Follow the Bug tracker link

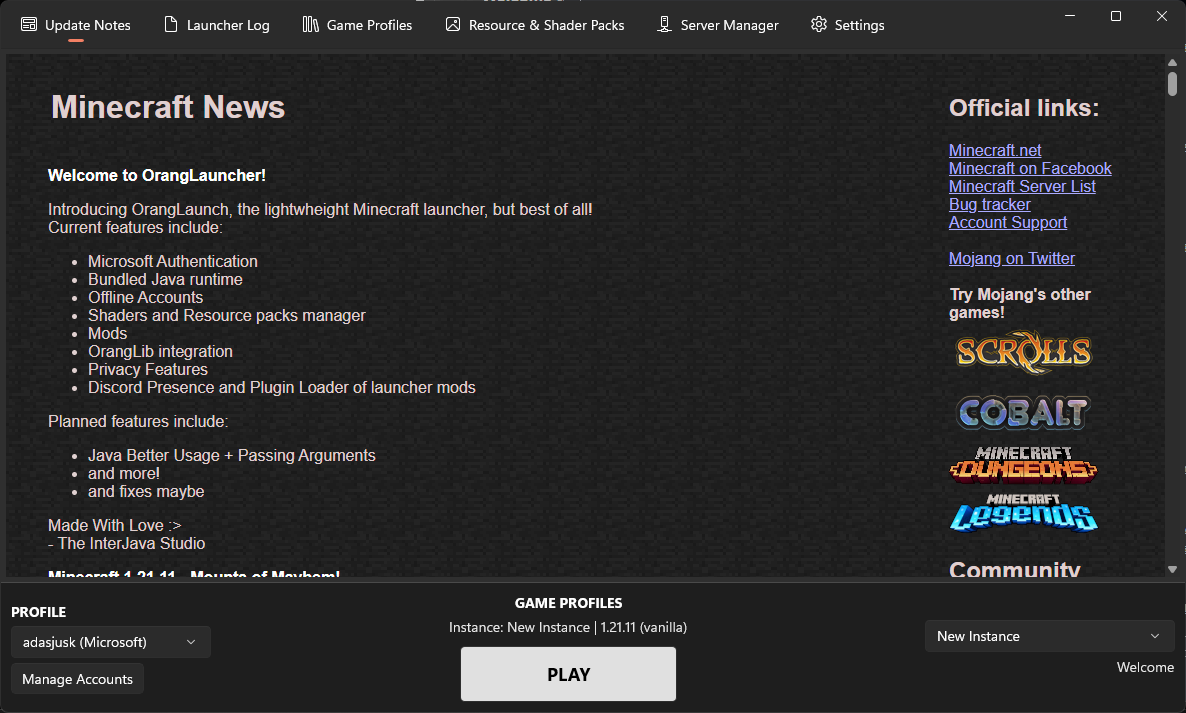tap(989, 204)
